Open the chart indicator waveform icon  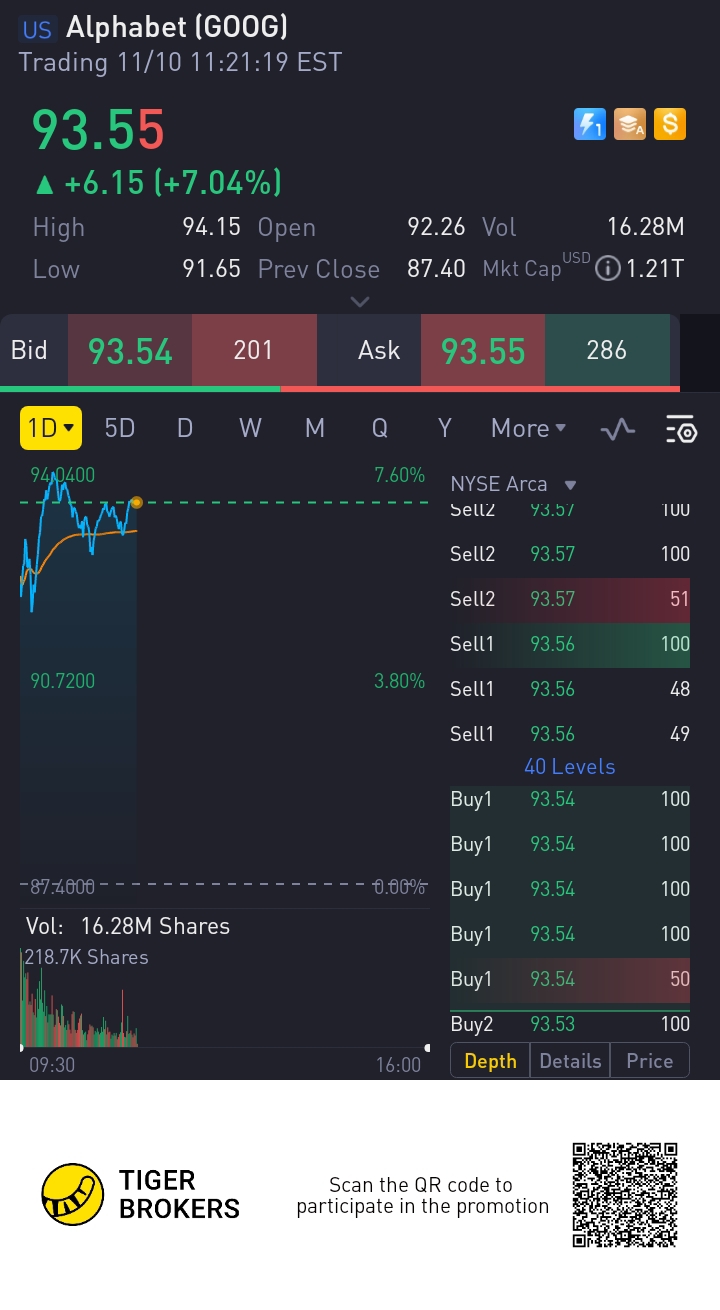[x=617, y=429]
